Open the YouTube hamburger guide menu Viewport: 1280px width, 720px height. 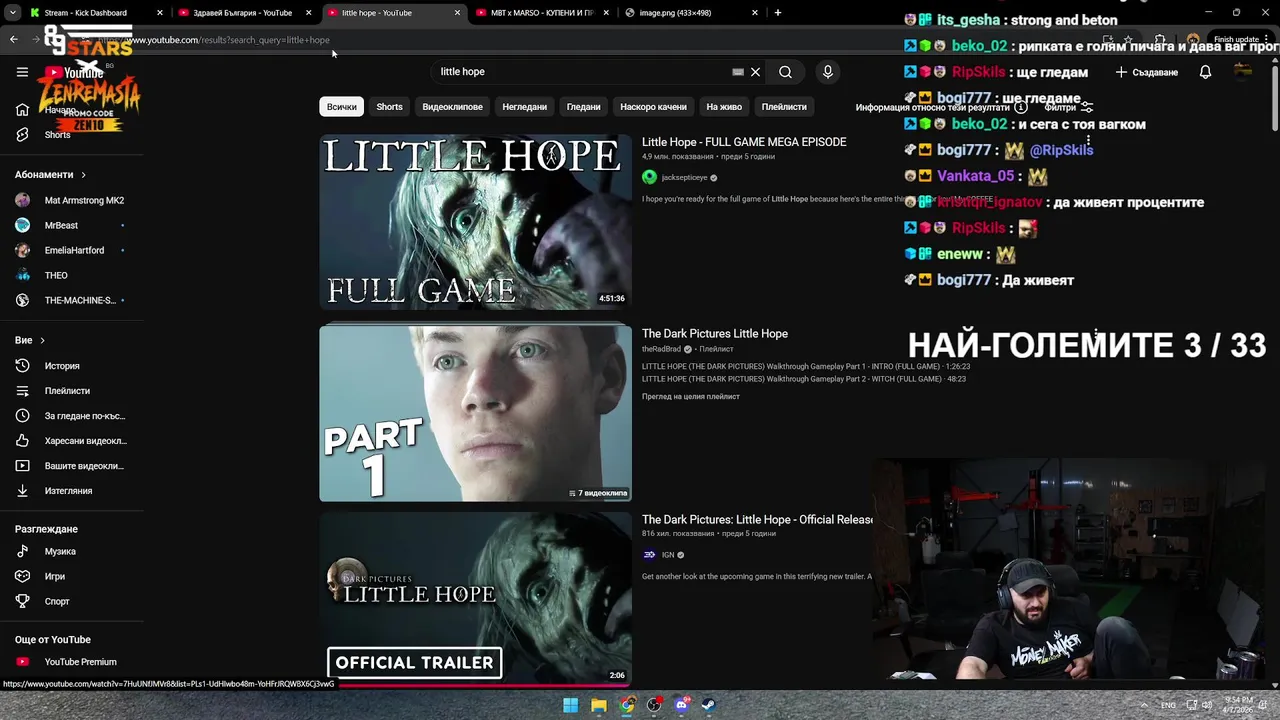click(22, 72)
